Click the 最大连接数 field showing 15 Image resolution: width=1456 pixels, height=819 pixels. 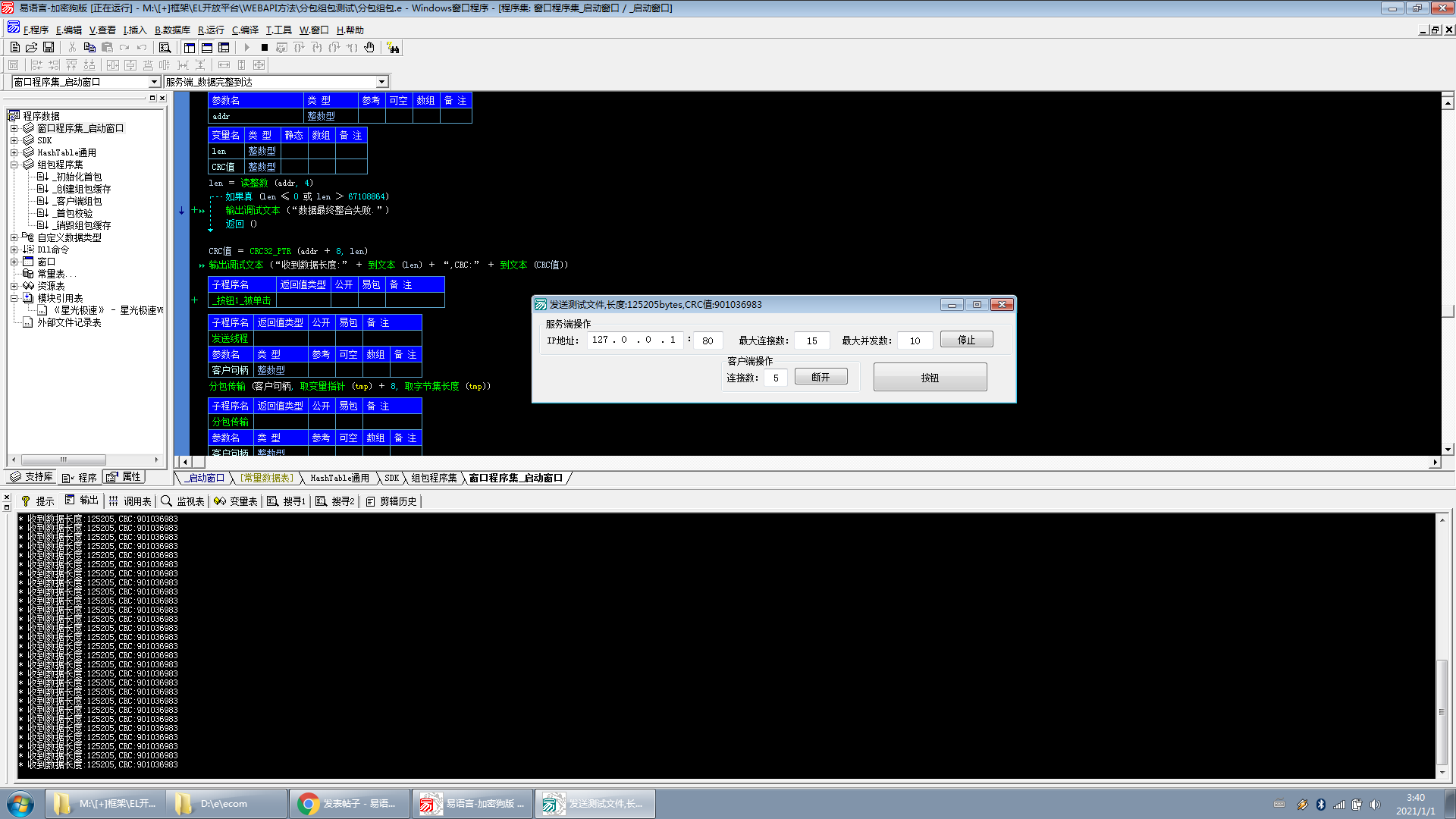click(811, 340)
